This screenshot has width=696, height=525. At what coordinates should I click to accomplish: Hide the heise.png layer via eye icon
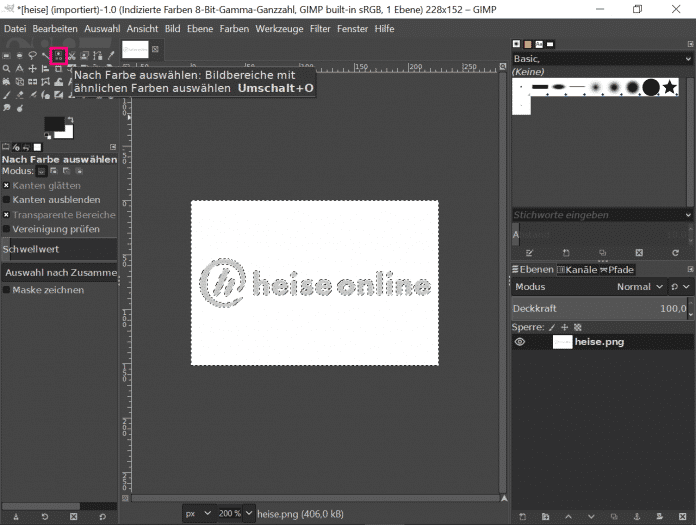[x=520, y=341]
